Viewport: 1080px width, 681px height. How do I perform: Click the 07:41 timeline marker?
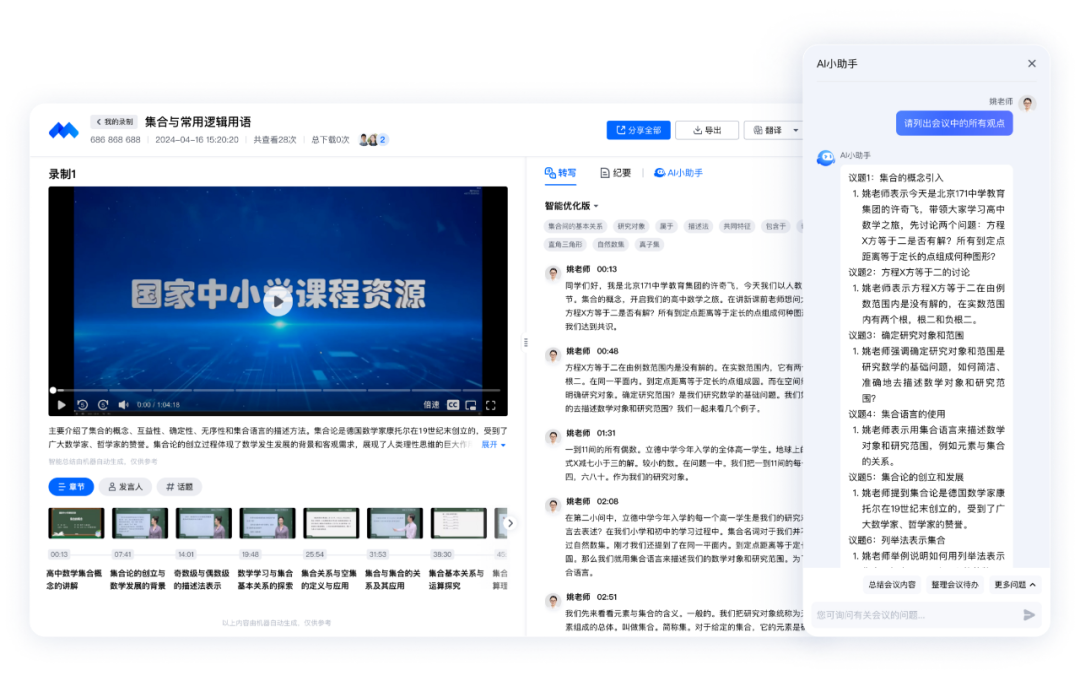[x=123, y=554]
